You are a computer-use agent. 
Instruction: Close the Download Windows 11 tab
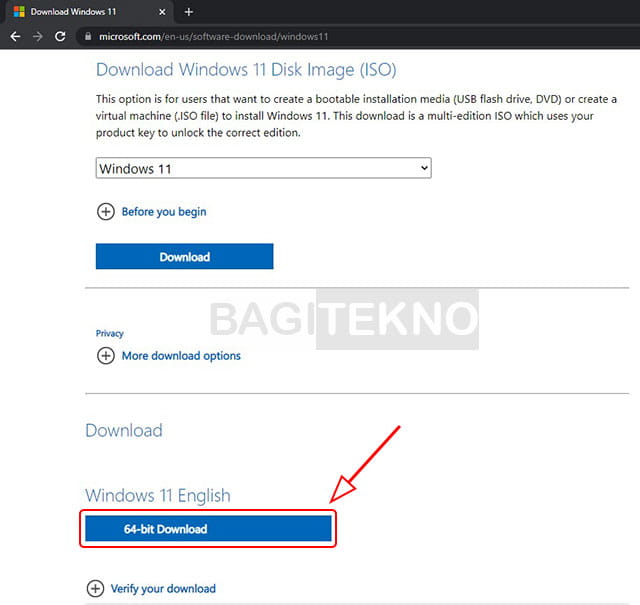coord(162,12)
